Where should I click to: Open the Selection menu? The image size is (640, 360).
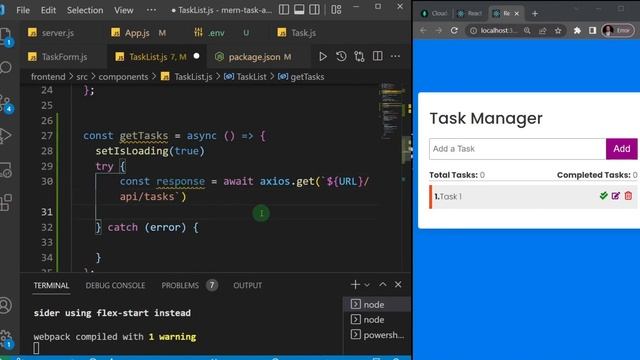[x=85, y=10]
